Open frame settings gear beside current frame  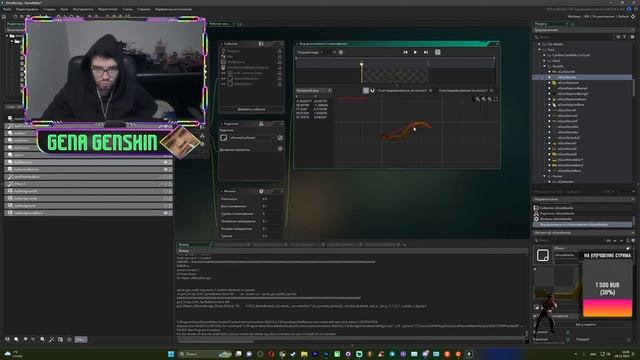[x=341, y=52]
